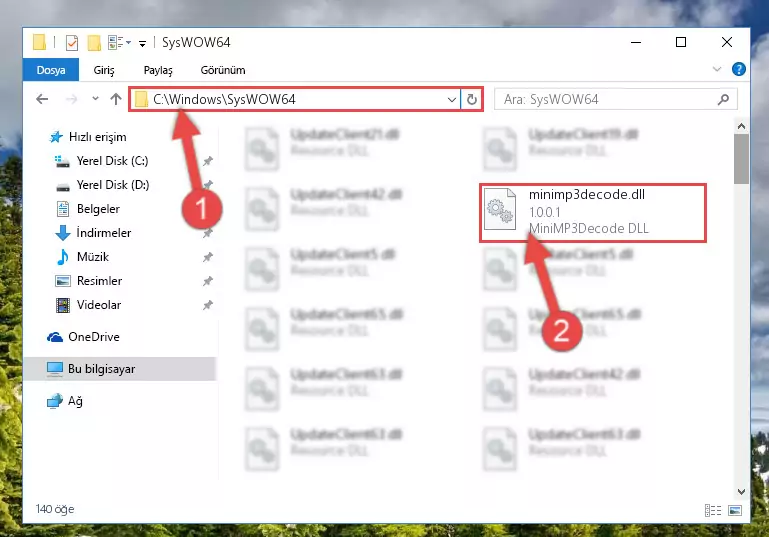Click the New folder icon in quick access toolbar
The height and width of the screenshot is (537, 769).
(x=94, y=43)
